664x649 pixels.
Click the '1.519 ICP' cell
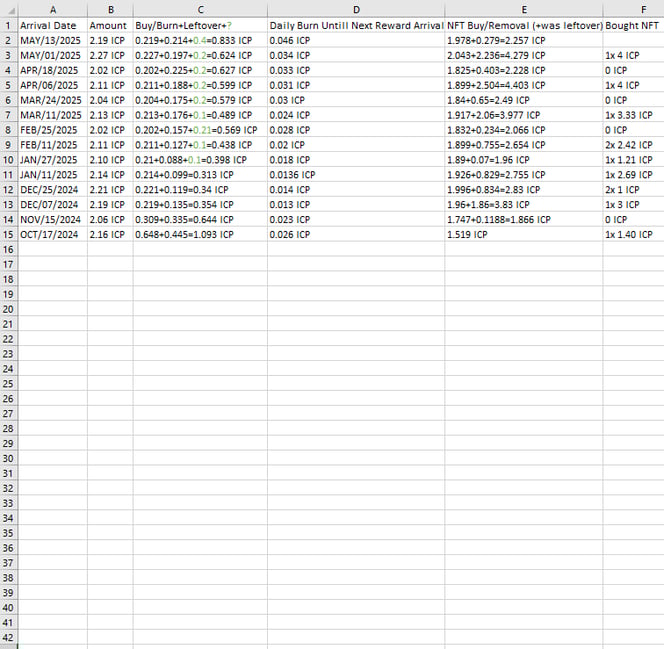[x=524, y=235]
